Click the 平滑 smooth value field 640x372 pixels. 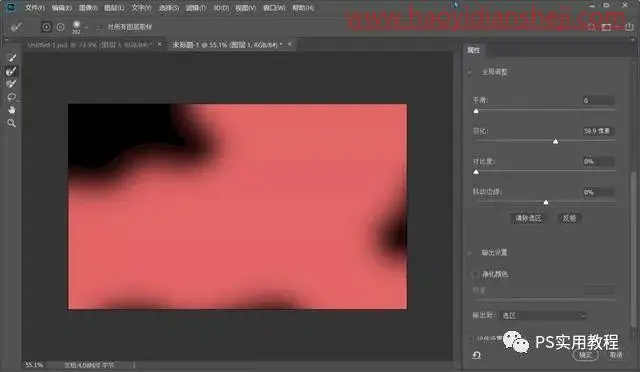598,100
